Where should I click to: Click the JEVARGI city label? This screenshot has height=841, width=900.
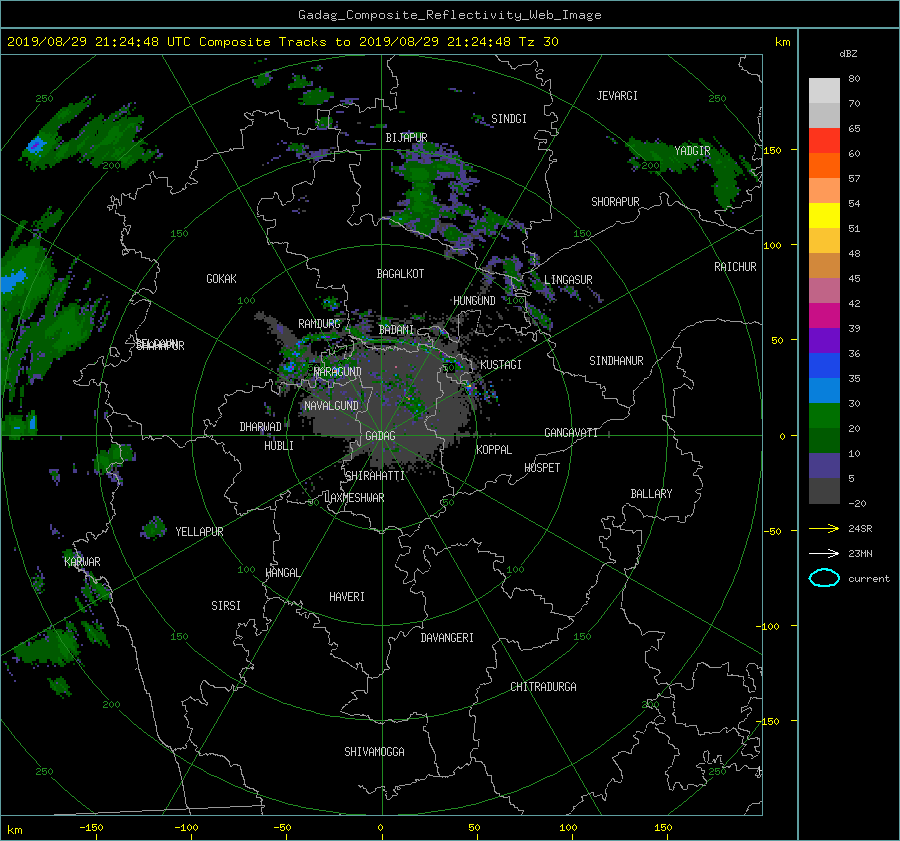tap(617, 96)
